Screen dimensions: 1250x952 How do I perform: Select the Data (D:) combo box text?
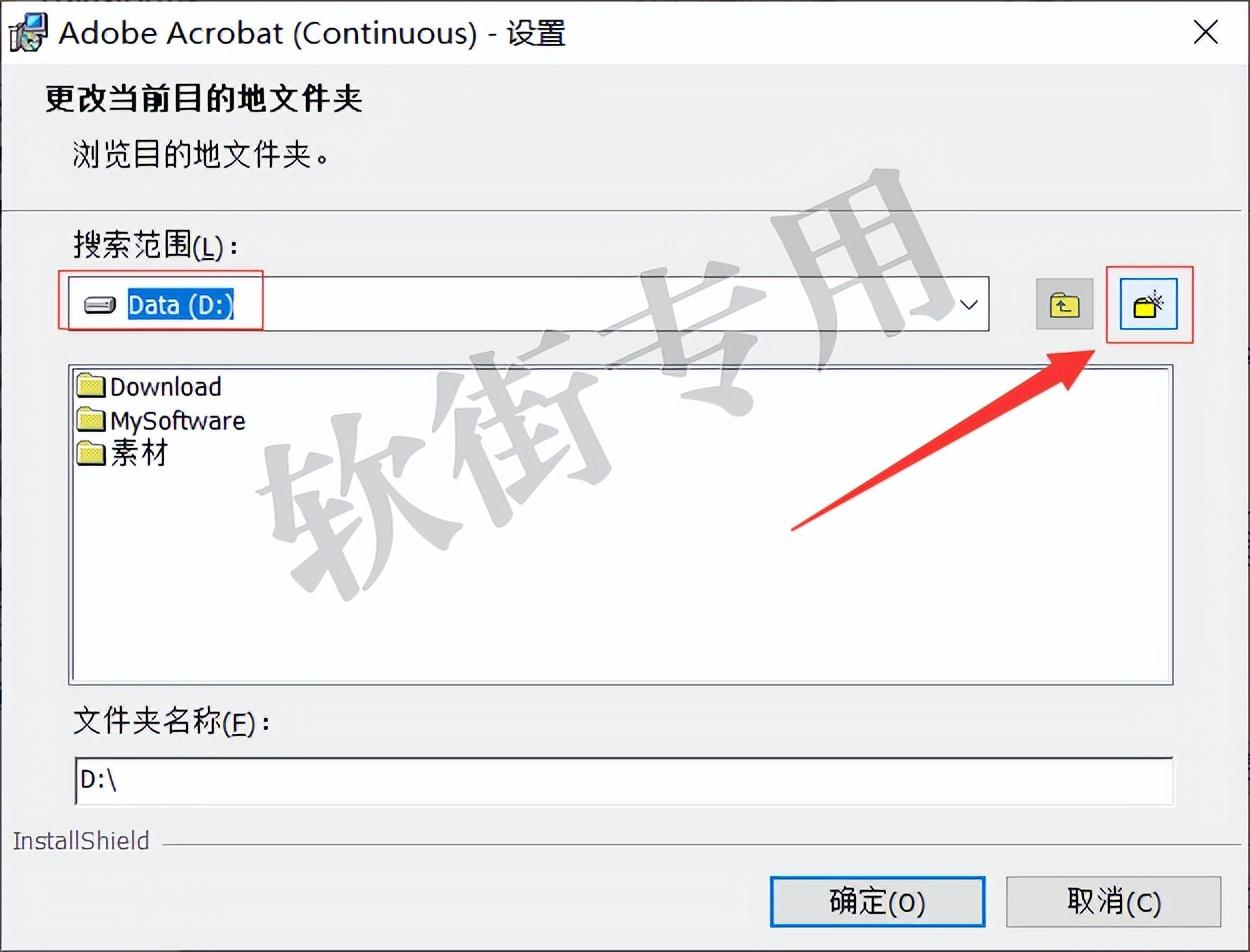coord(180,305)
